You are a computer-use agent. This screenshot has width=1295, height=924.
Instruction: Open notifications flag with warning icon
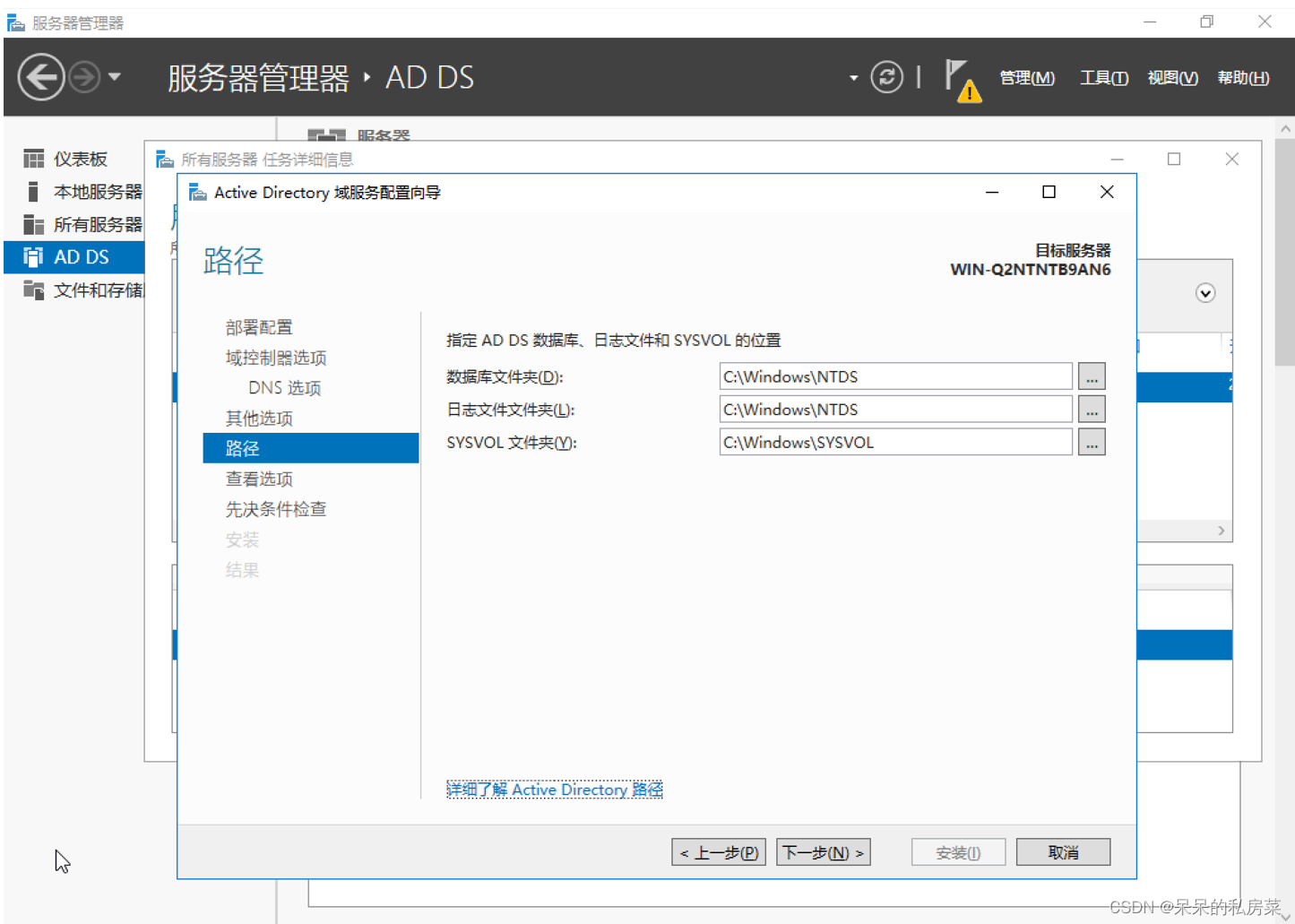[x=963, y=80]
